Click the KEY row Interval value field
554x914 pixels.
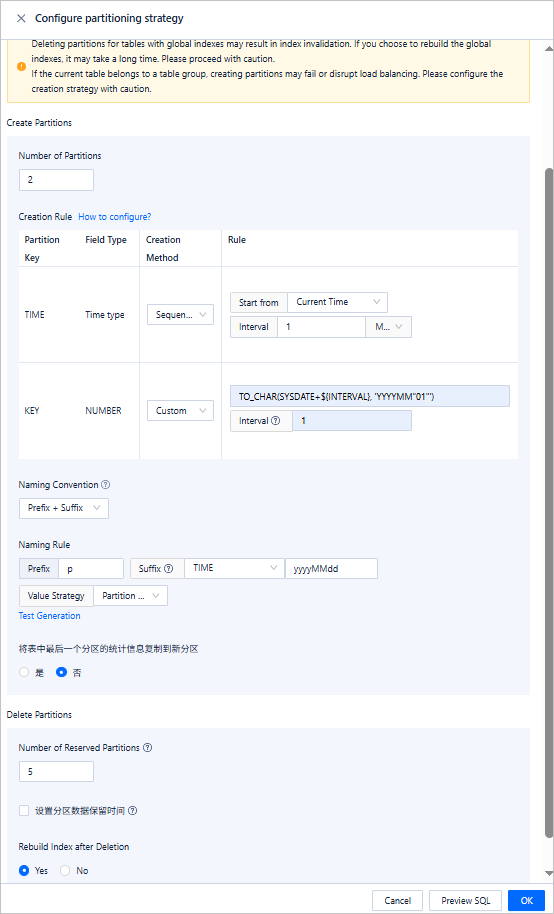pos(352,420)
